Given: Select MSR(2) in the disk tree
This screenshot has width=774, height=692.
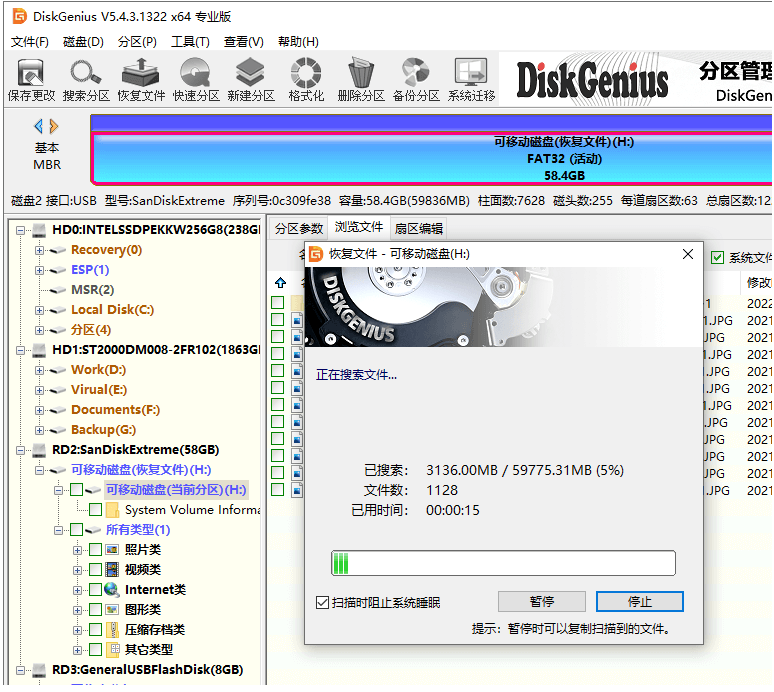Looking at the screenshot, I should 92,290.
